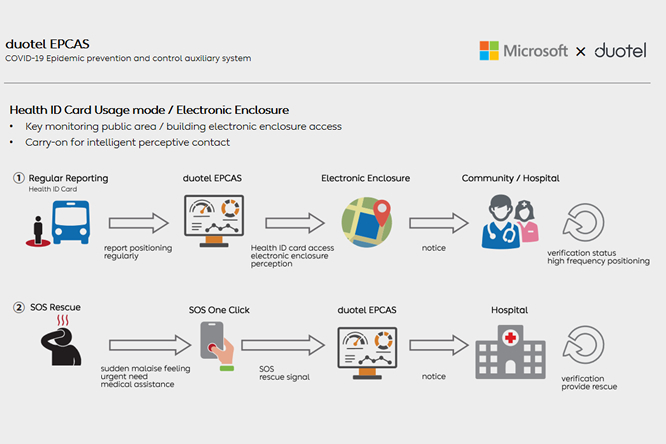Click the 'Regular Reporting' label
The image size is (666, 444).
coord(68,178)
